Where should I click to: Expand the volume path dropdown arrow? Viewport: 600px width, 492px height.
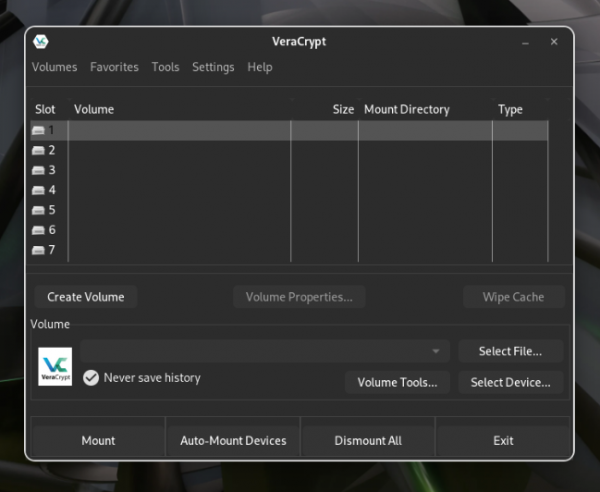click(x=436, y=351)
